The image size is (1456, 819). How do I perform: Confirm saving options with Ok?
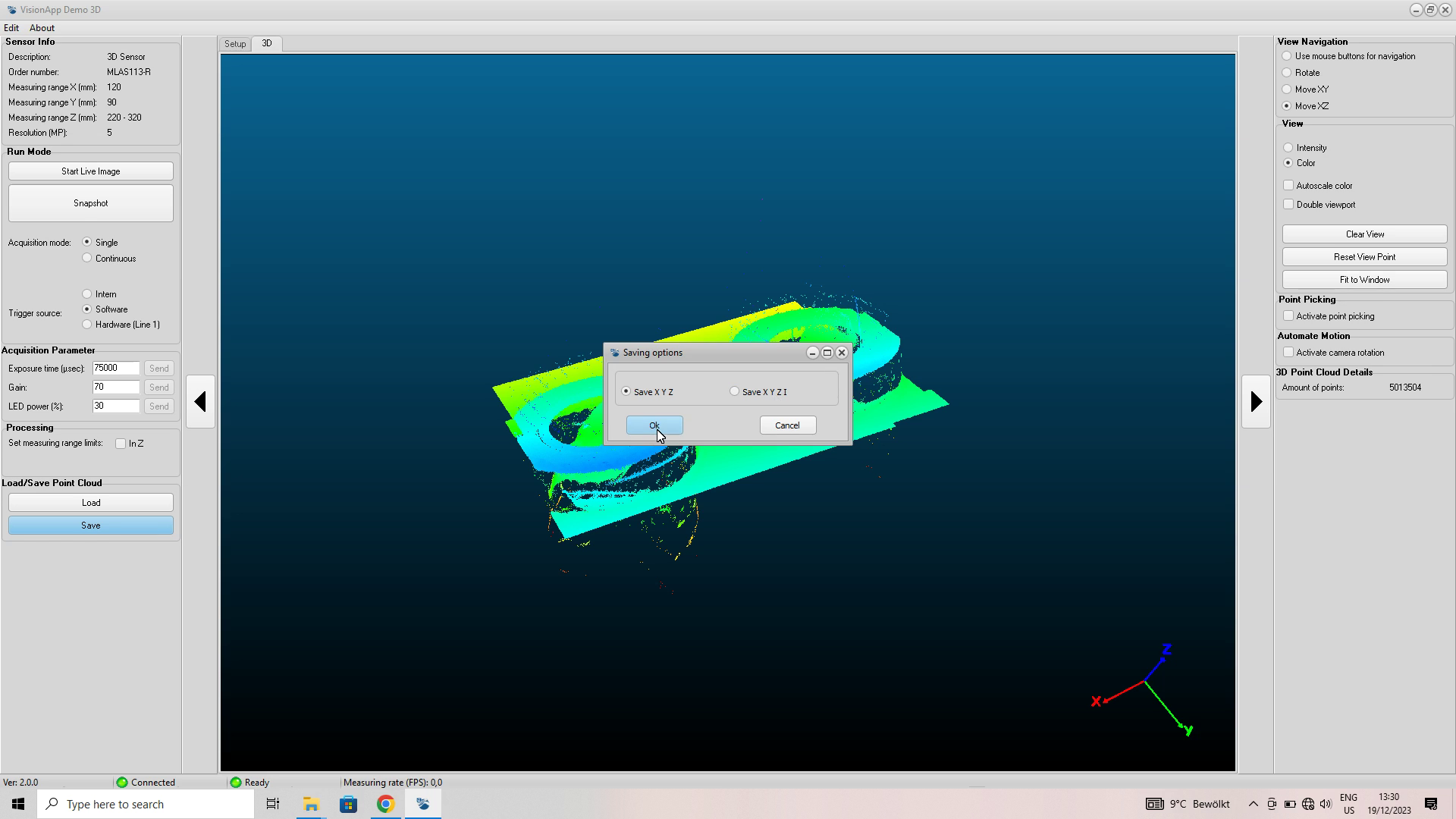[x=654, y=425]
